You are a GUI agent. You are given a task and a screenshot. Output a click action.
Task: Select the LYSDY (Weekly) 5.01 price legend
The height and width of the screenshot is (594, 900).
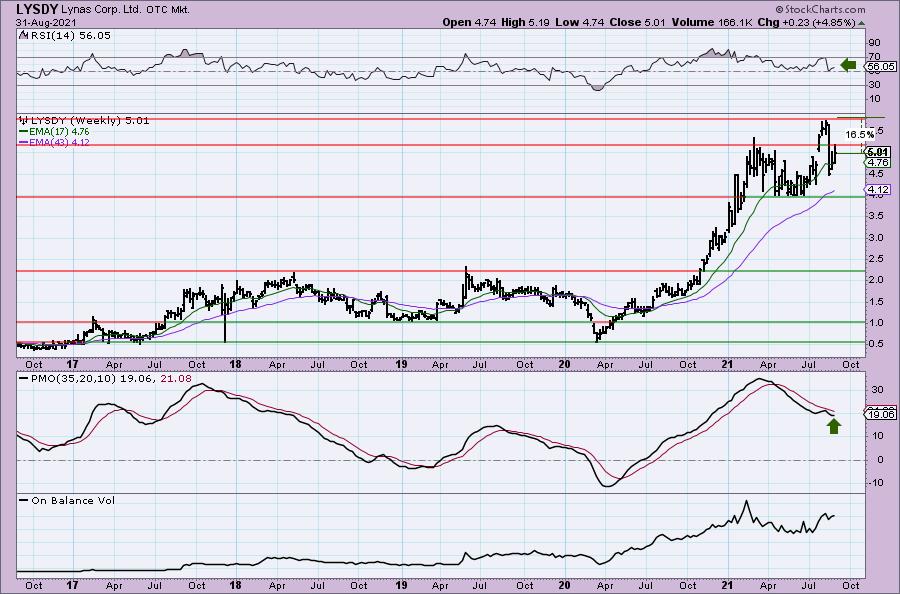coord(84,121)
